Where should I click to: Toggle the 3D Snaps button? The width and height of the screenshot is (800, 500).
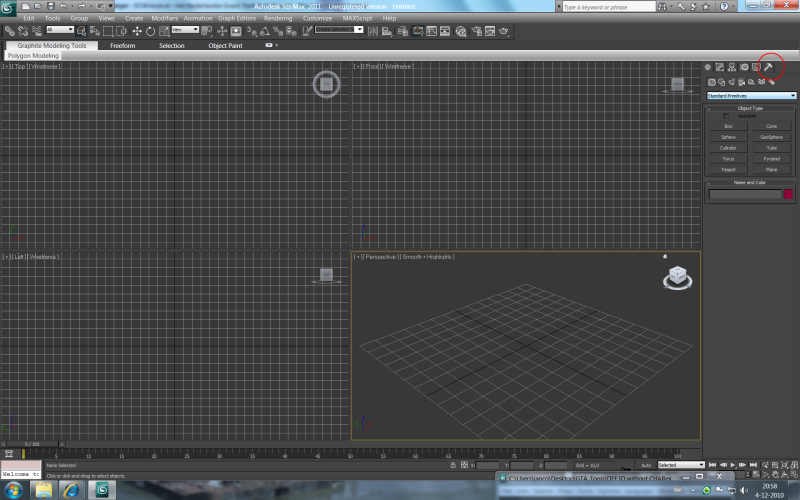point(252,31)
